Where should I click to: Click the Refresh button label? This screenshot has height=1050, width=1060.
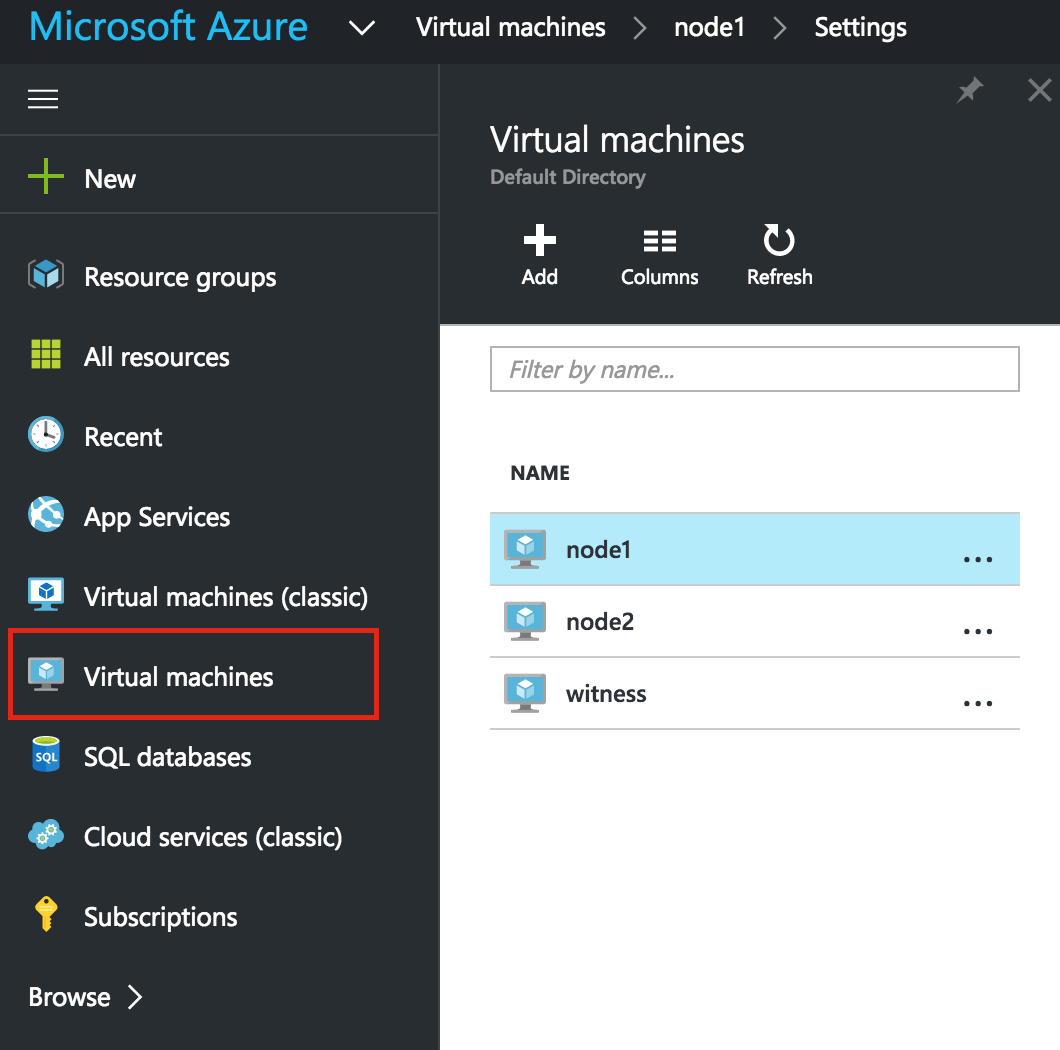coord(779,277)
